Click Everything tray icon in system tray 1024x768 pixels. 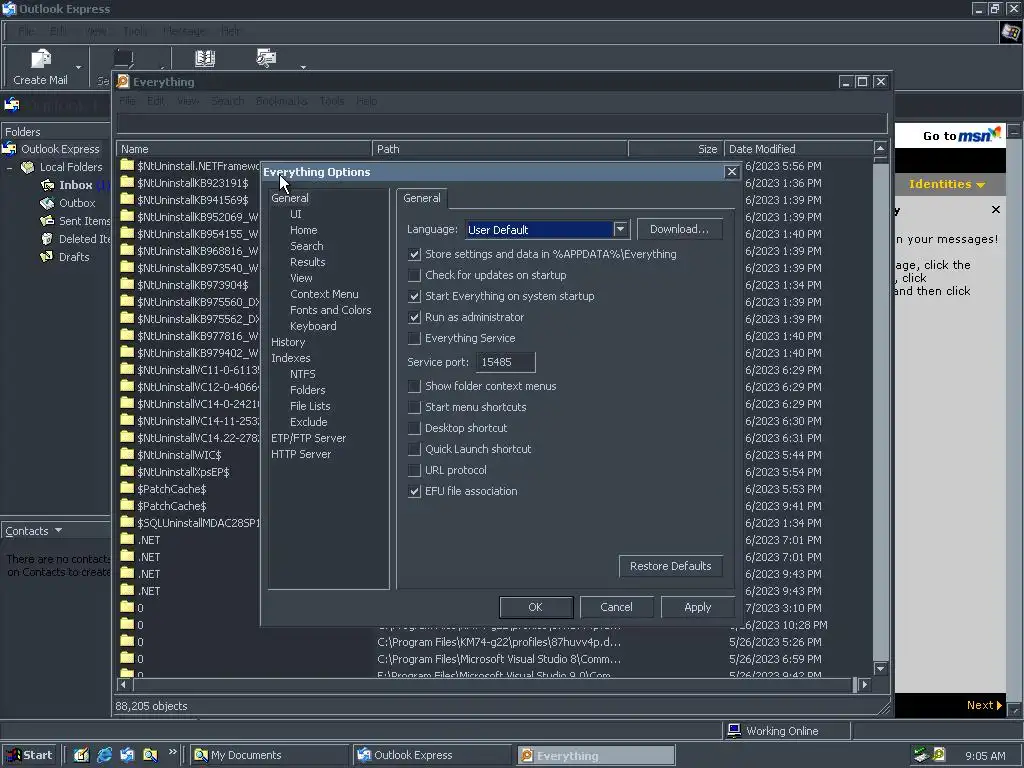tap(939, 755)
